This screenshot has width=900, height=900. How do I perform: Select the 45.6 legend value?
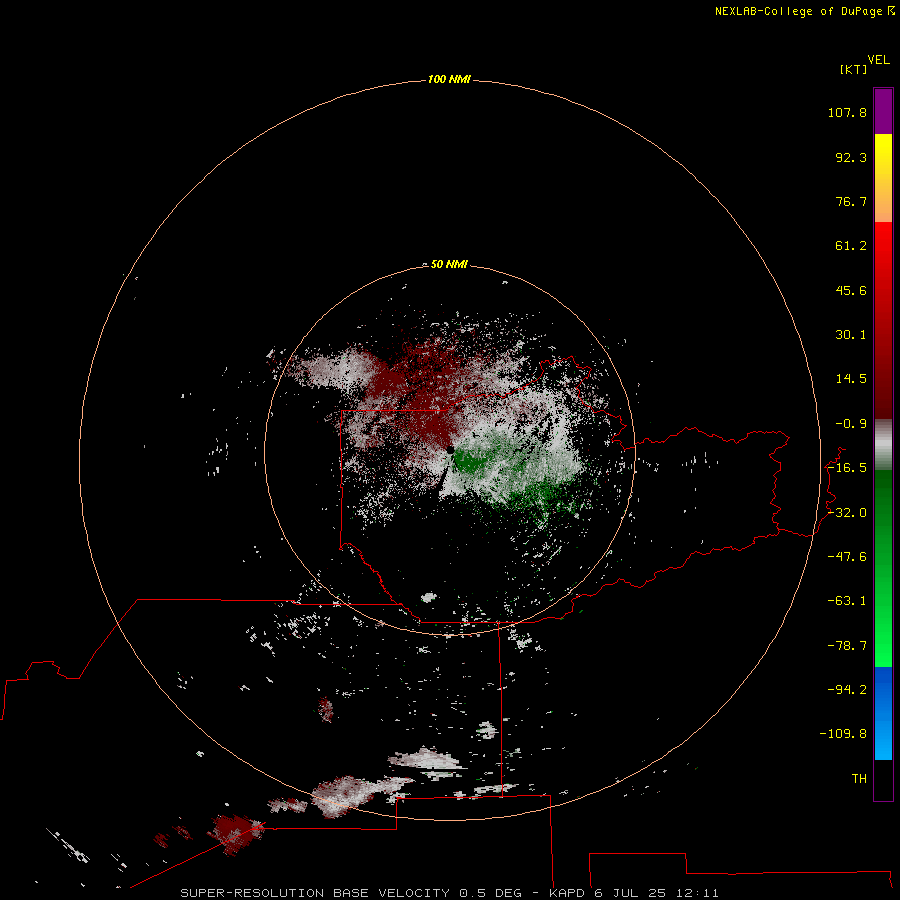point(851,290)
